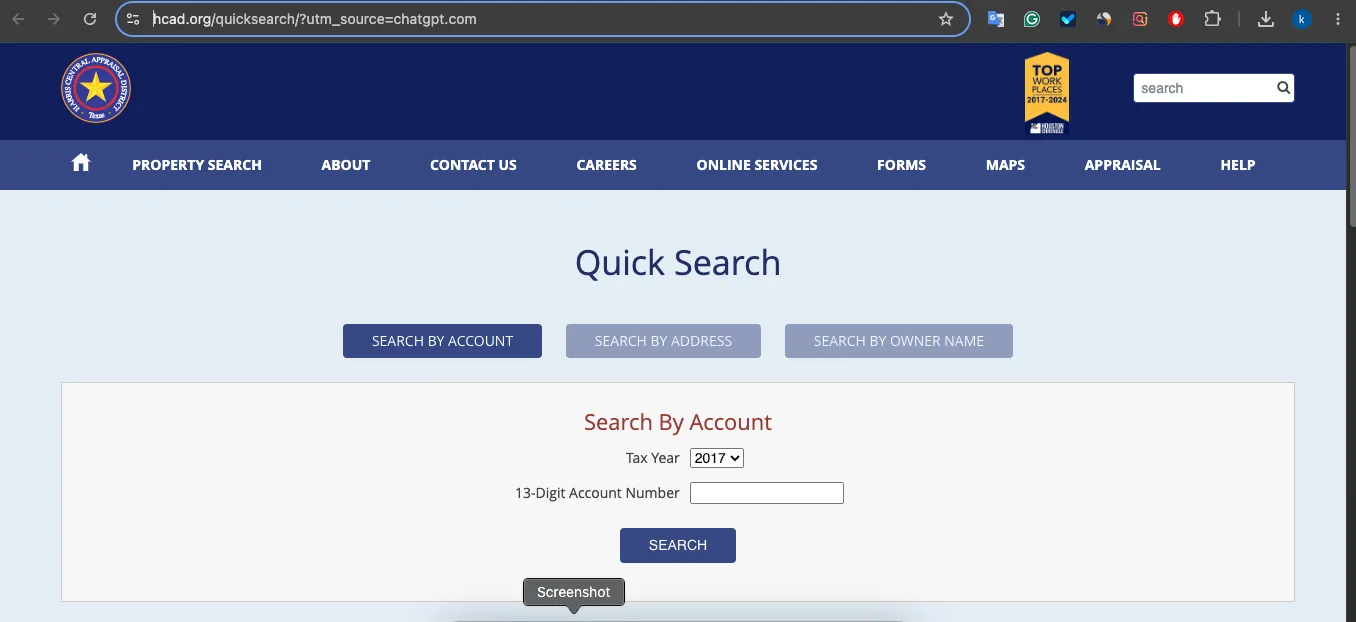Open Grammarly extension icon
This screenshot has height=622, width=1356.
click(1032, 19)
